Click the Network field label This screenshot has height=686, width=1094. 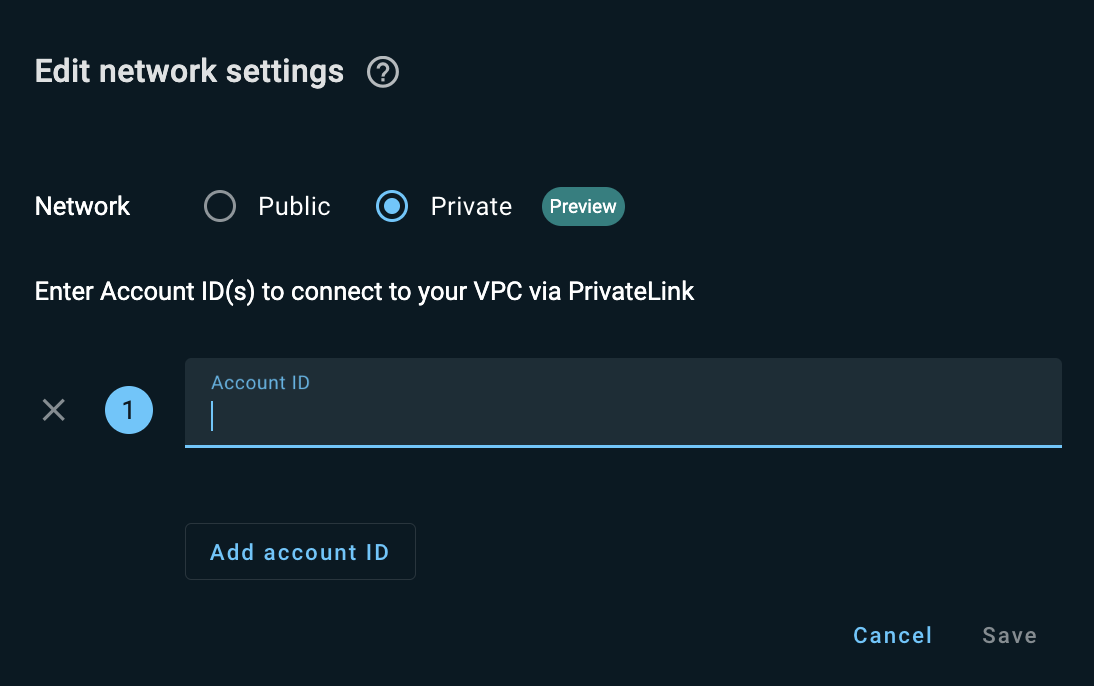[82, 207]
